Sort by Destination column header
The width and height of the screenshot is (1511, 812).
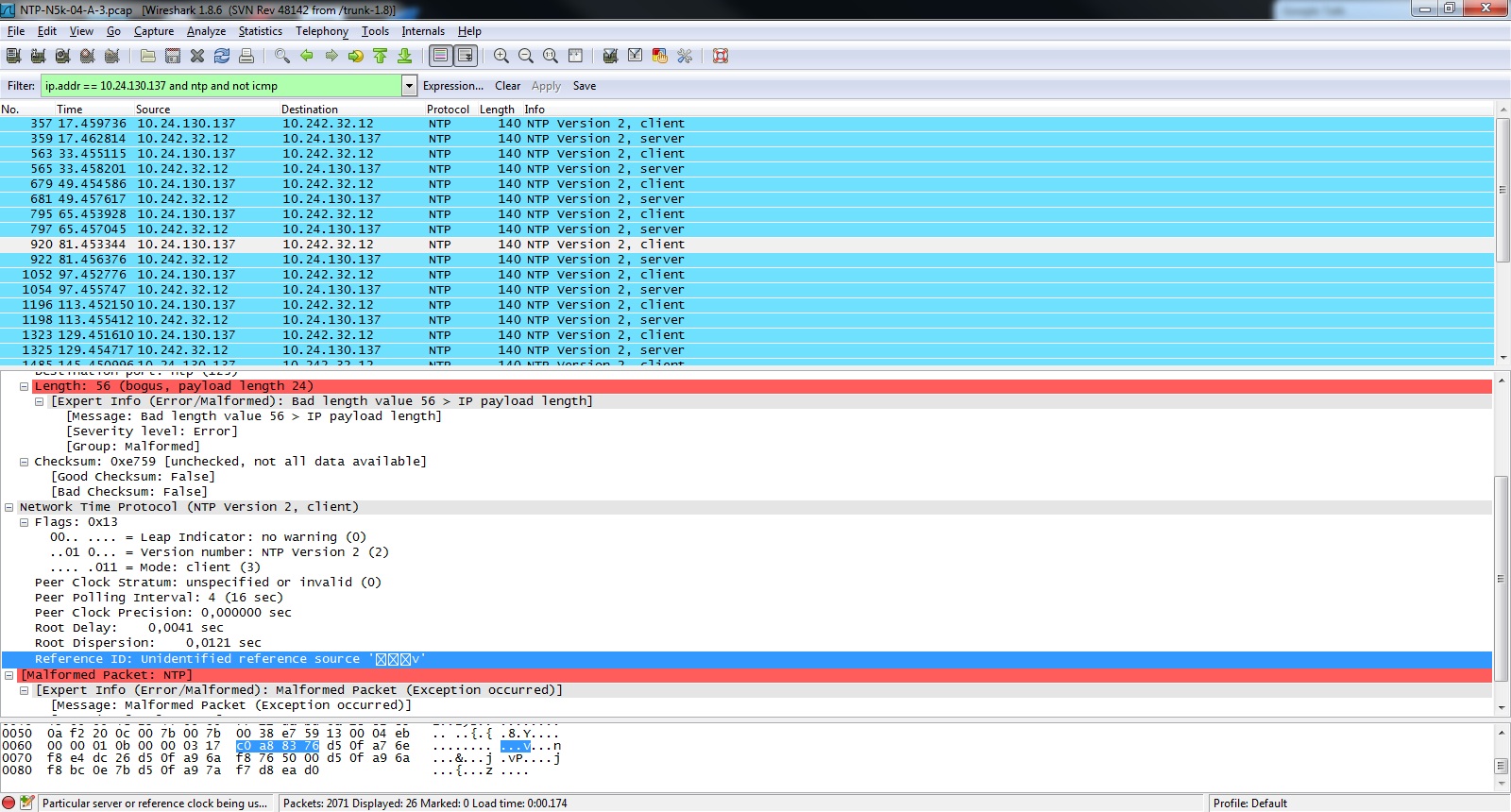point(310,110)
